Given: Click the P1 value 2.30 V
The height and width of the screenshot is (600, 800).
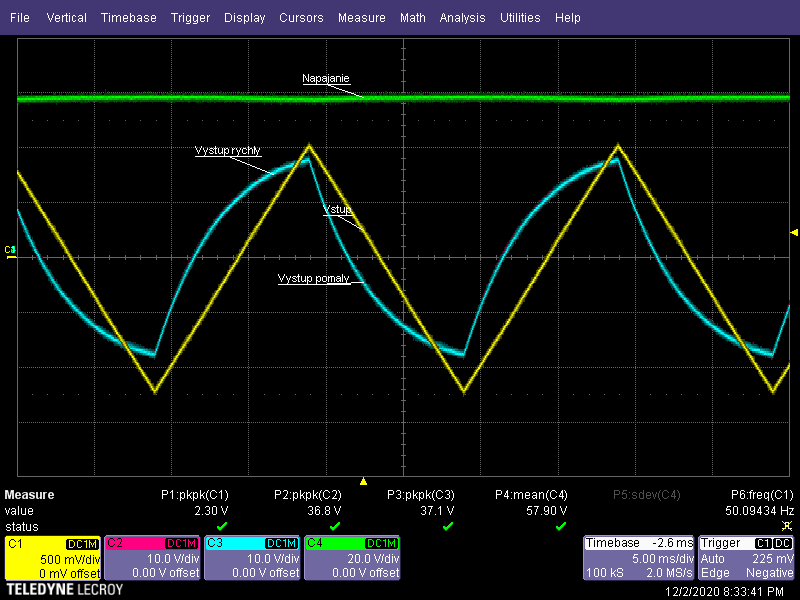Looking at the screenshot, I should point(211,511).
